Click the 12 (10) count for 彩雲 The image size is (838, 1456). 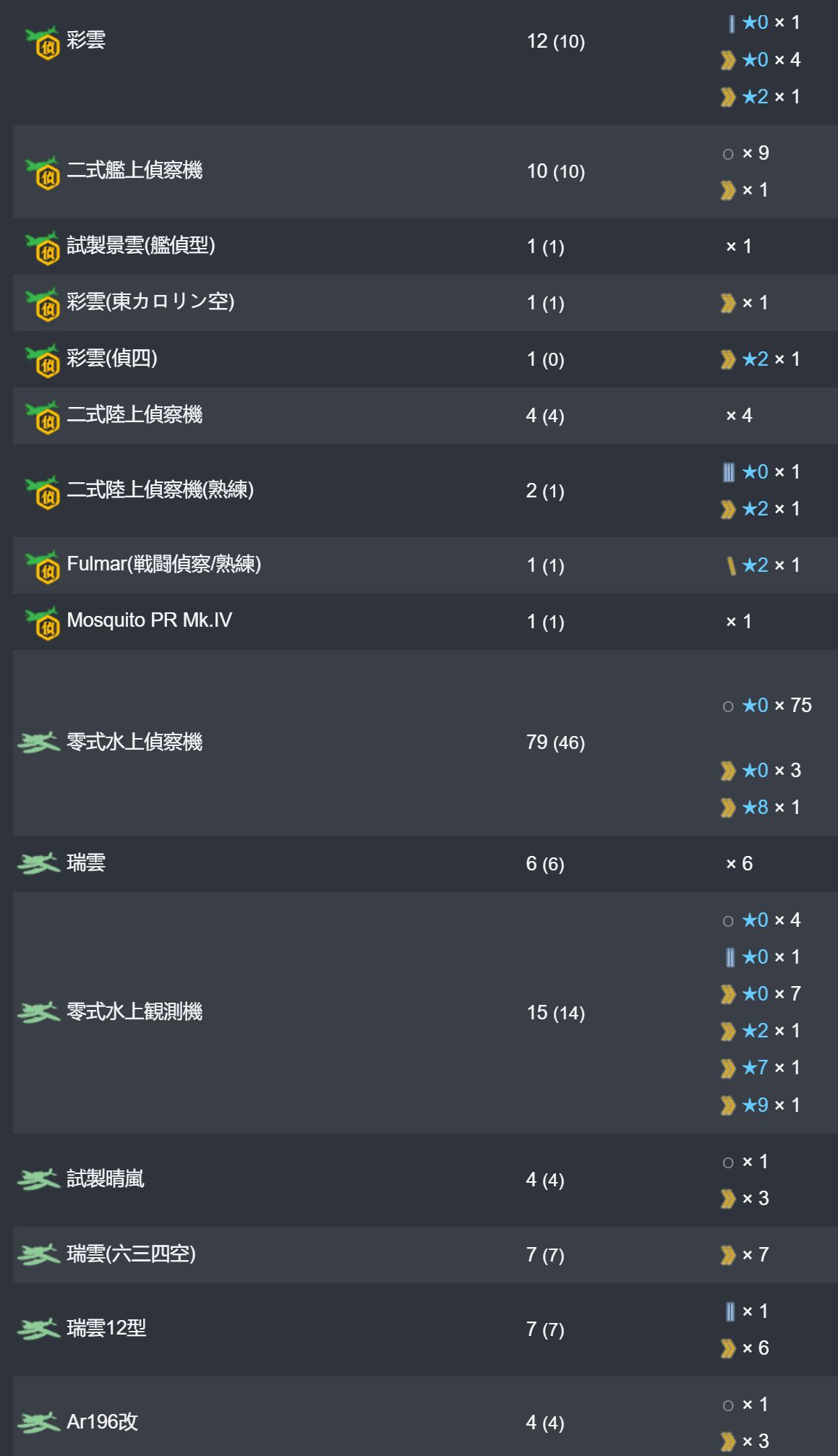555,41
